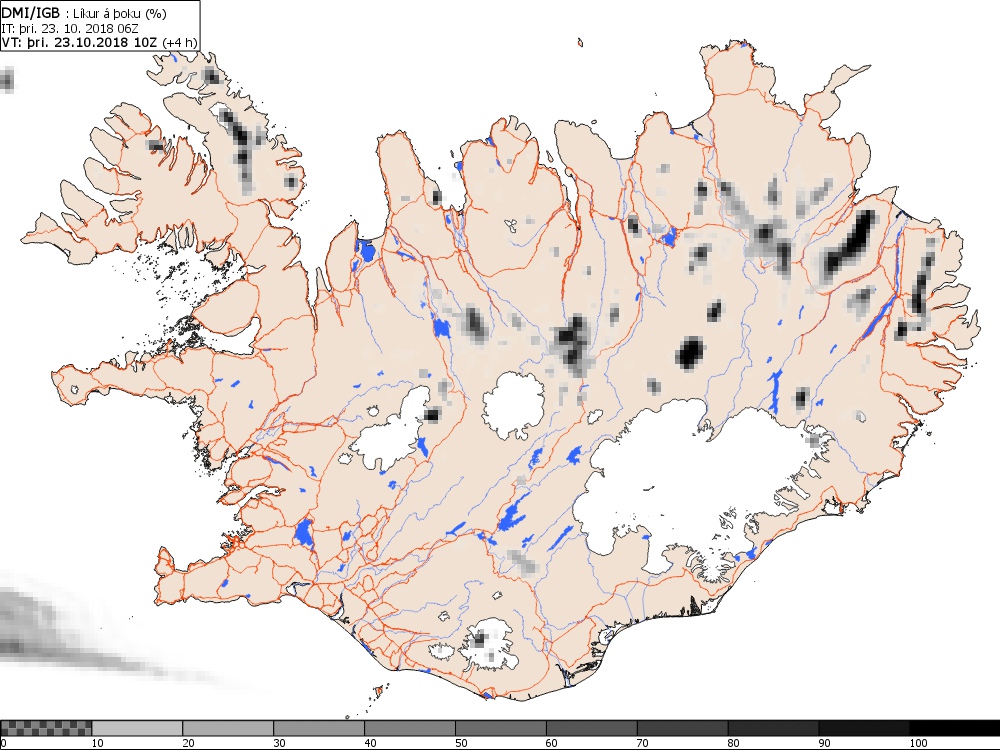Pick the black swatch past the 100 mark

tap(954, 728)
